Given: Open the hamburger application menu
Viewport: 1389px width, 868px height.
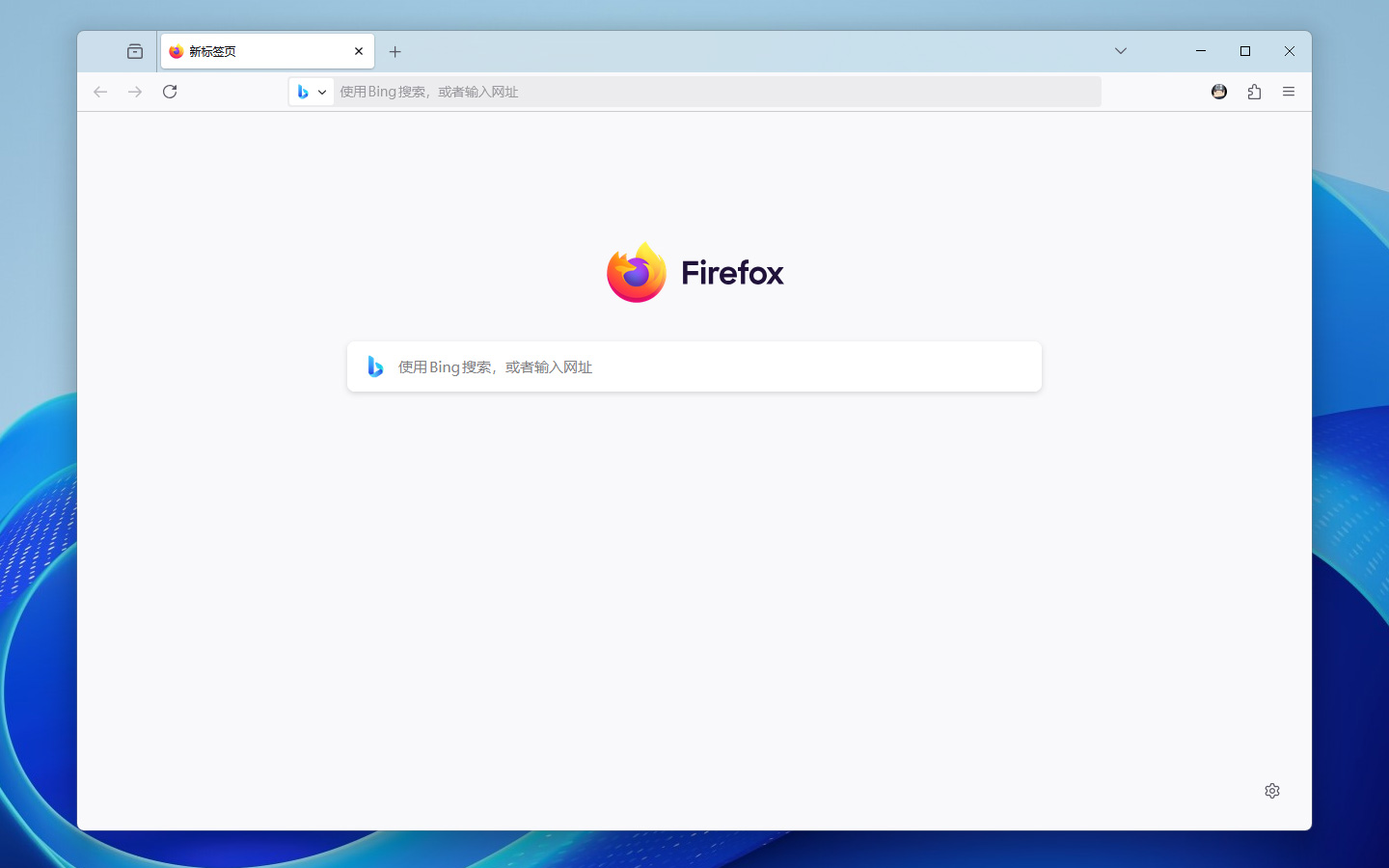Looking at the screenshot, I should [x=1289, y=92].
